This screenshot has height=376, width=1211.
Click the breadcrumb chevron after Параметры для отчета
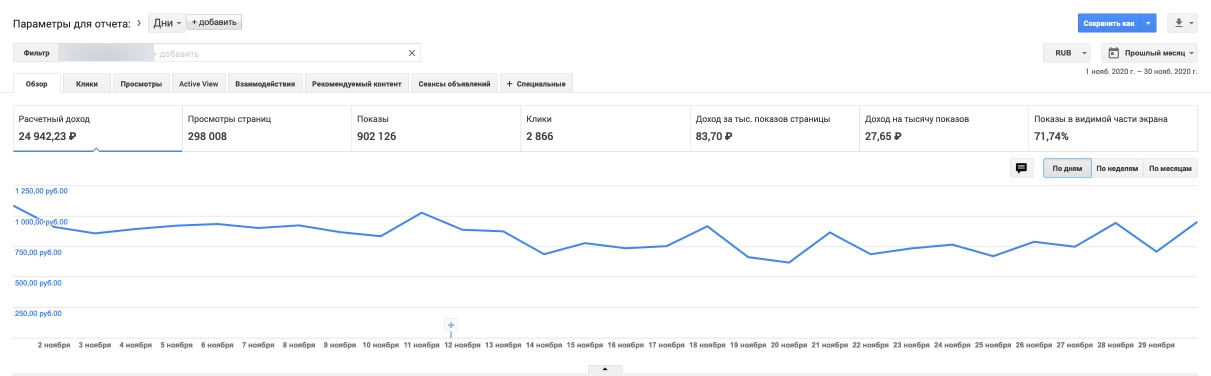(139, 23)
